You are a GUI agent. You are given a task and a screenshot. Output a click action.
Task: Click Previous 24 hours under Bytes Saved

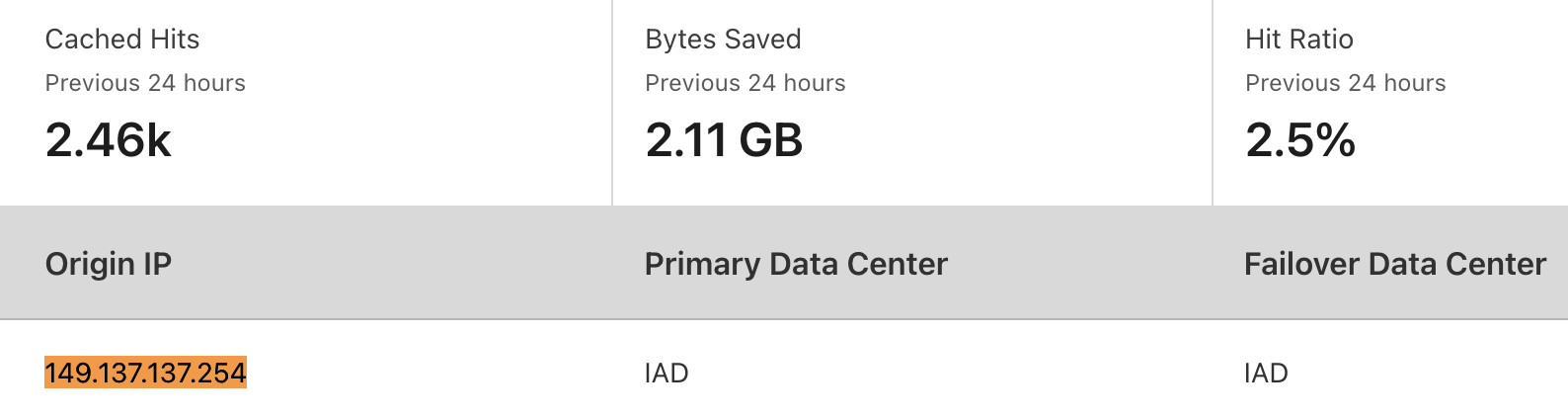pos(745,83)
